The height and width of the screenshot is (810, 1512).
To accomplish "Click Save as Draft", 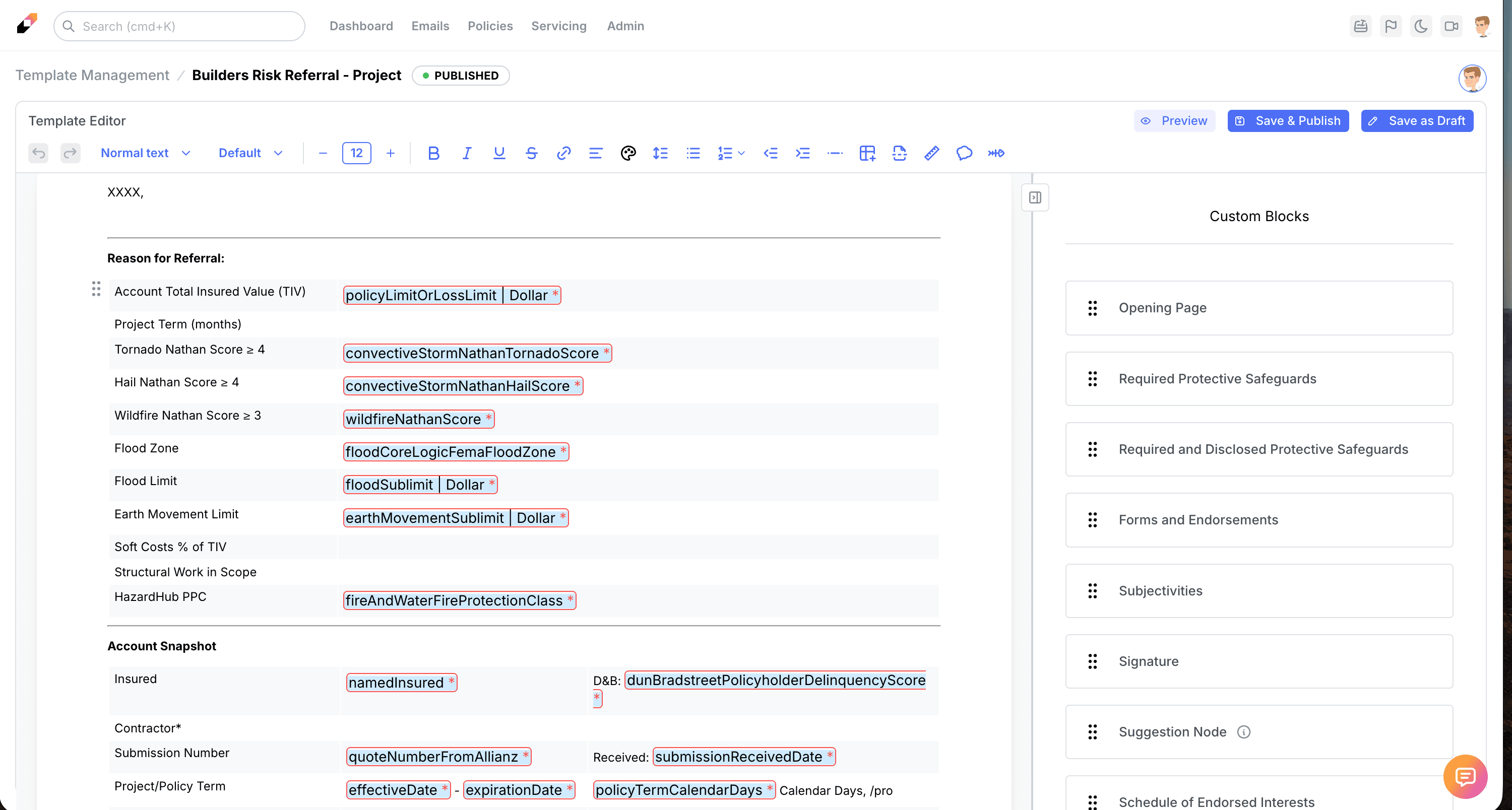I will point(1417,121).
